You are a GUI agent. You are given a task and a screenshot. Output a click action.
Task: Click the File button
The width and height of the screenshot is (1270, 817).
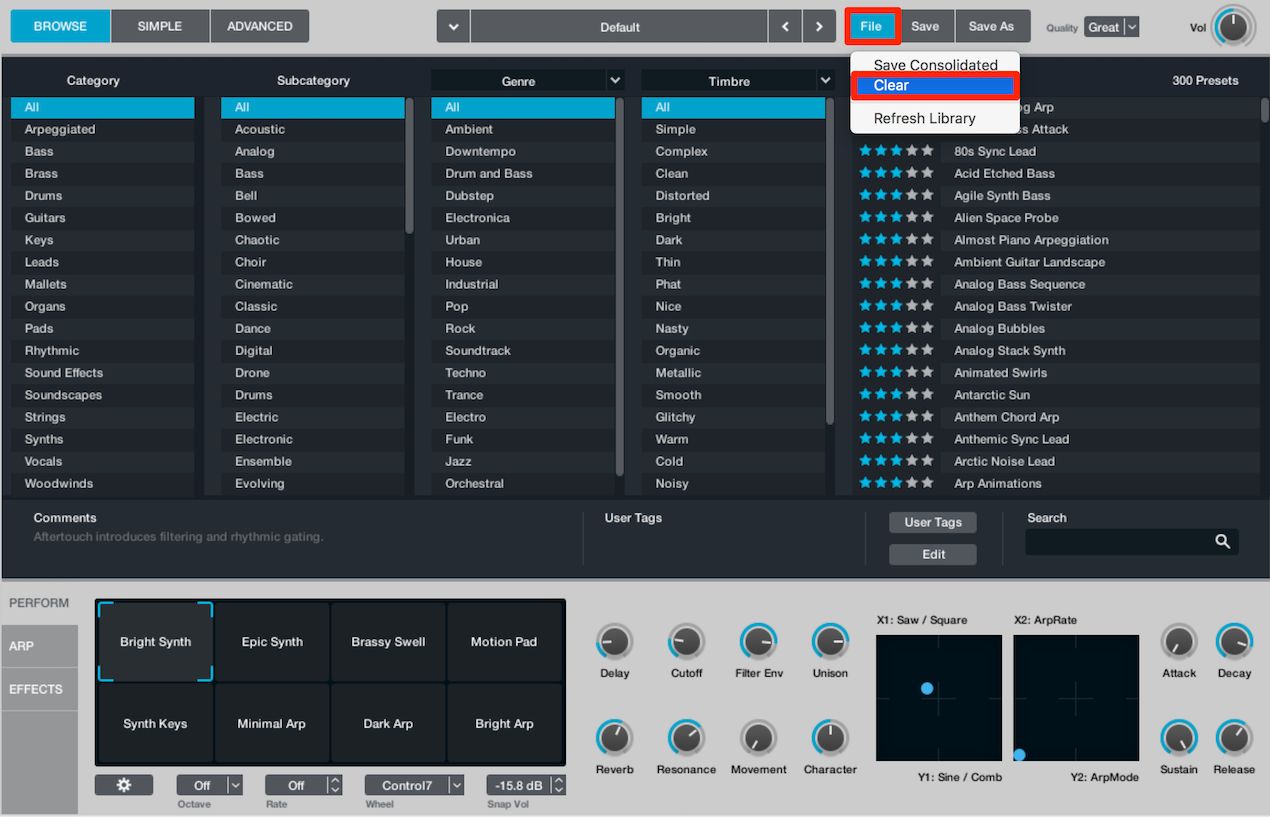click(871, 26)
